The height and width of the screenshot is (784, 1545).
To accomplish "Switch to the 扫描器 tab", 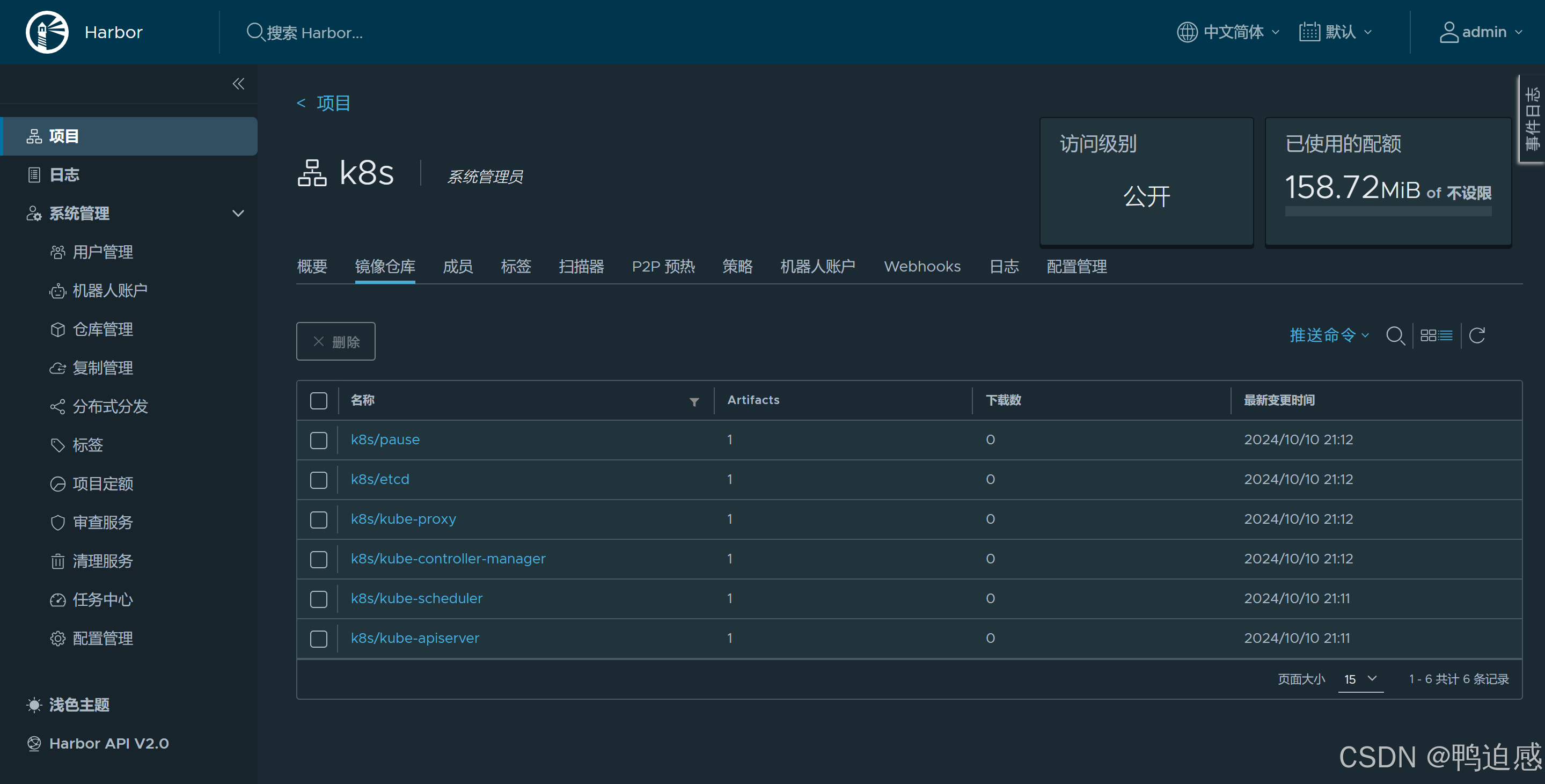I will click(x=581, y=266).
